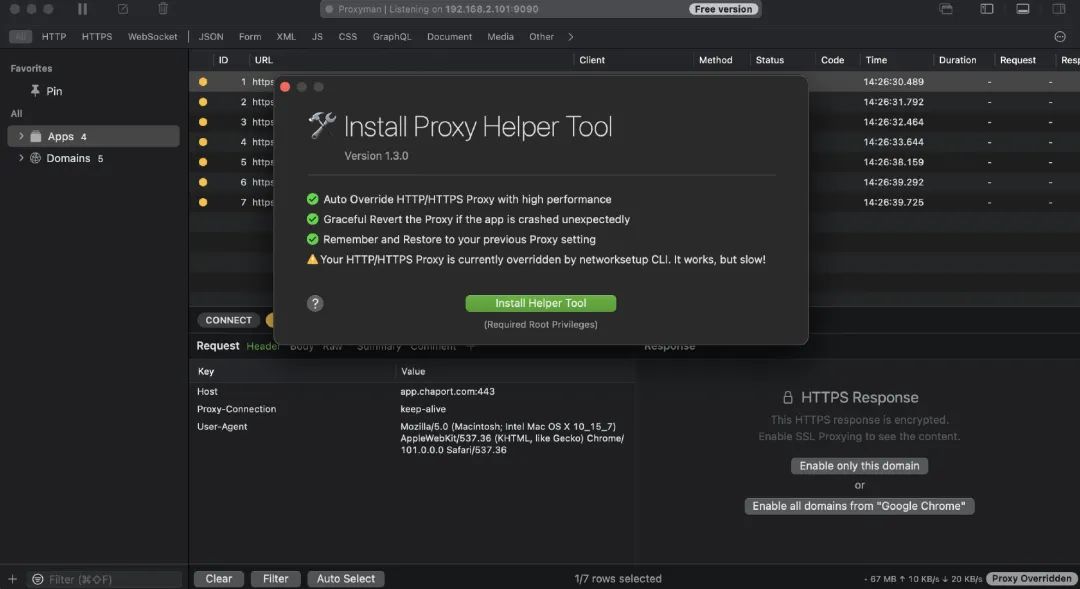Image resolution: width=1080 pixels, height=589 pixels.
Task: Click the CONNECT method badge
Action: pos(228,320)
